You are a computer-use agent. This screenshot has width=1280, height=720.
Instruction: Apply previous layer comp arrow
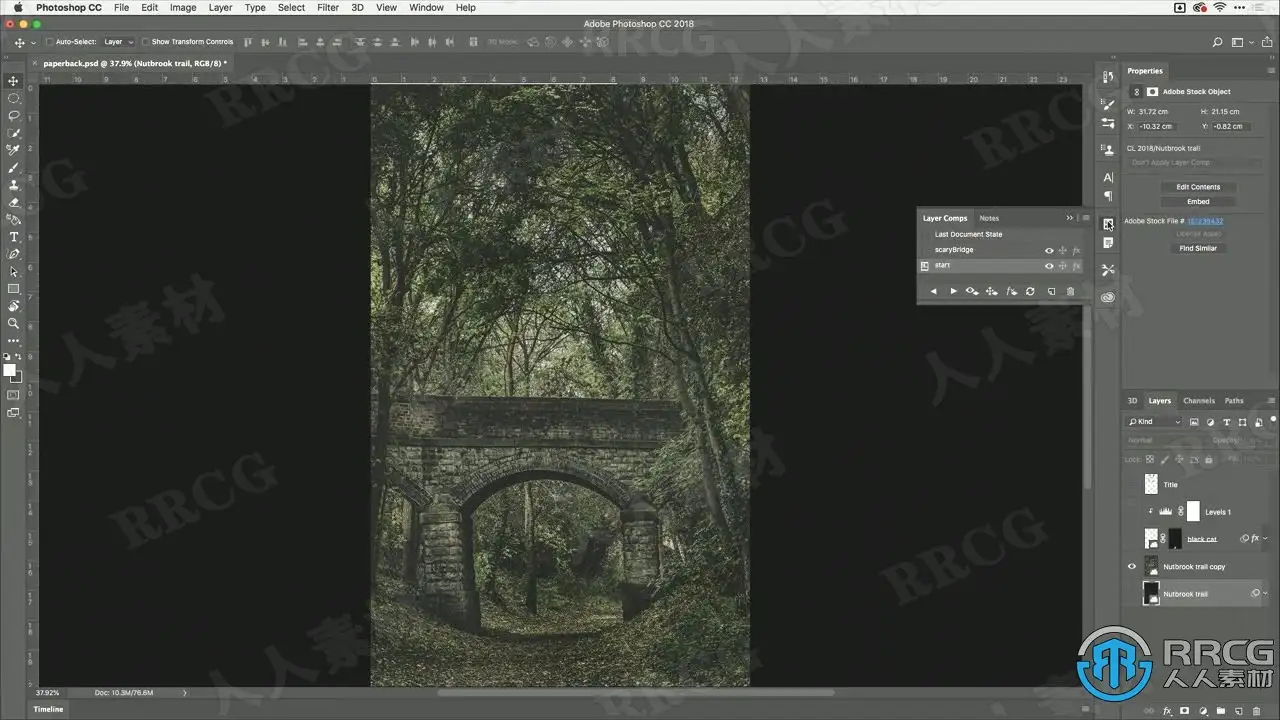(933, 291)
